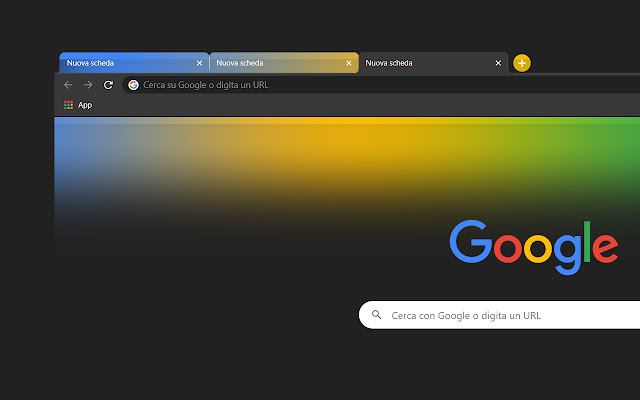Reload the page
The image size is (640, 400).
click(108, 85)
